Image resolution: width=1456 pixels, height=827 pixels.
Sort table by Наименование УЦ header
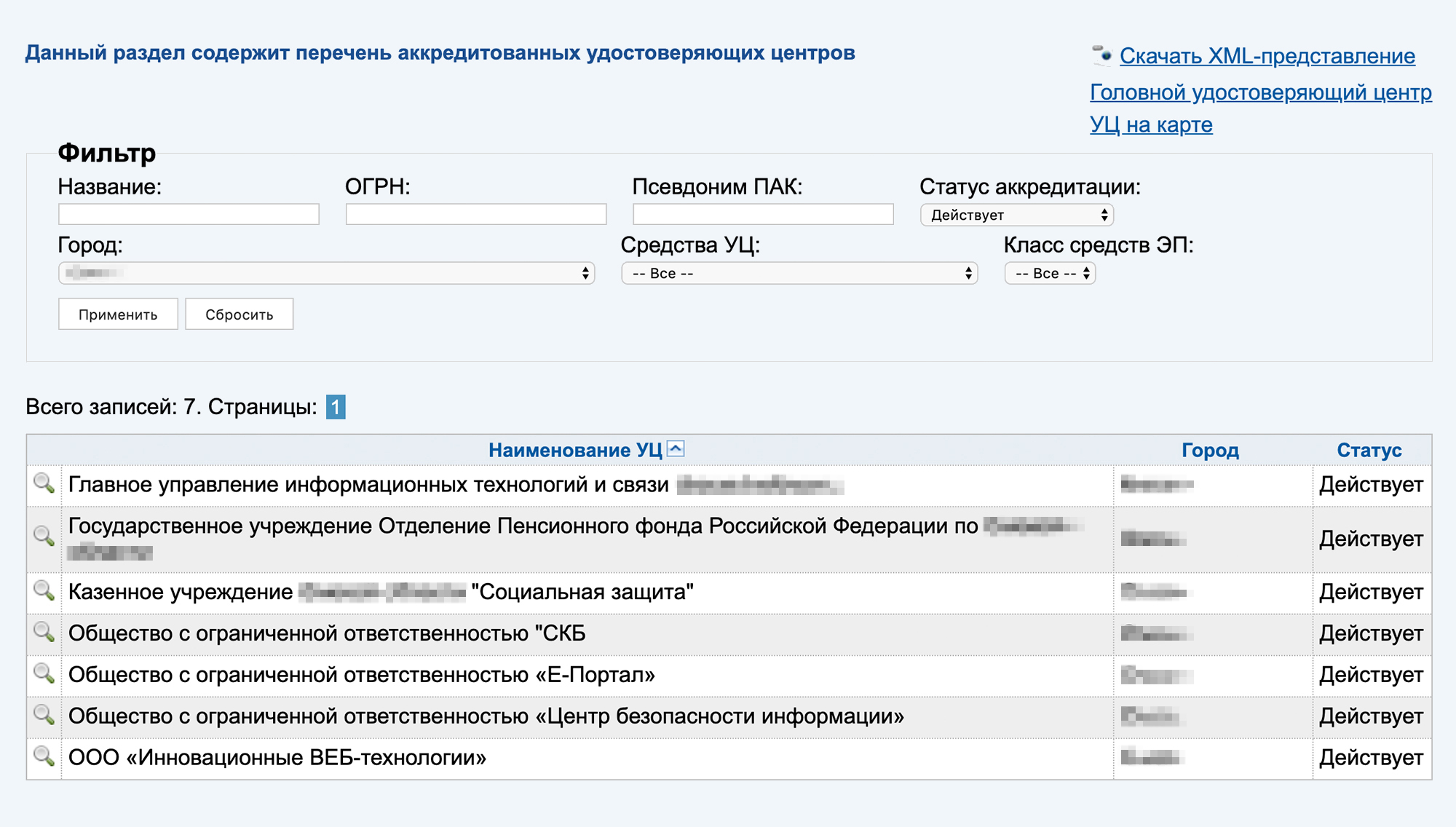(575, 450)
